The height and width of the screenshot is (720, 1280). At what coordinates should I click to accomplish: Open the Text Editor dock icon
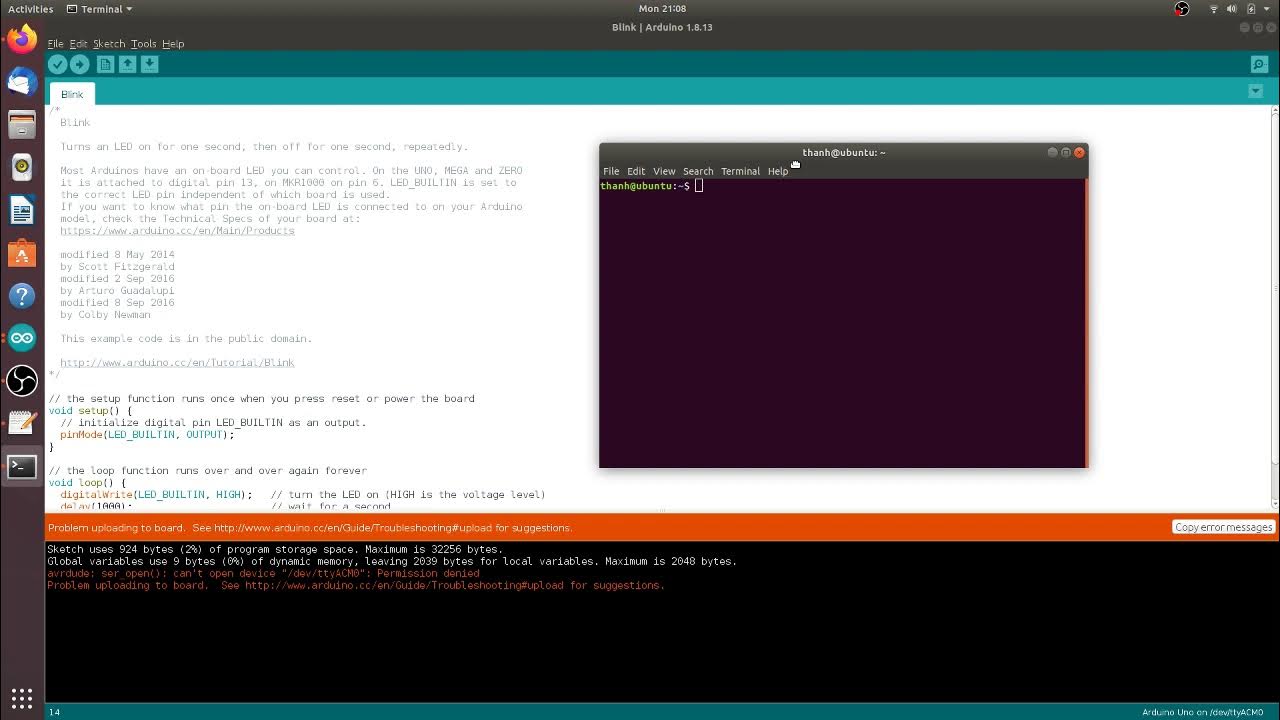(x=22, y=424)
